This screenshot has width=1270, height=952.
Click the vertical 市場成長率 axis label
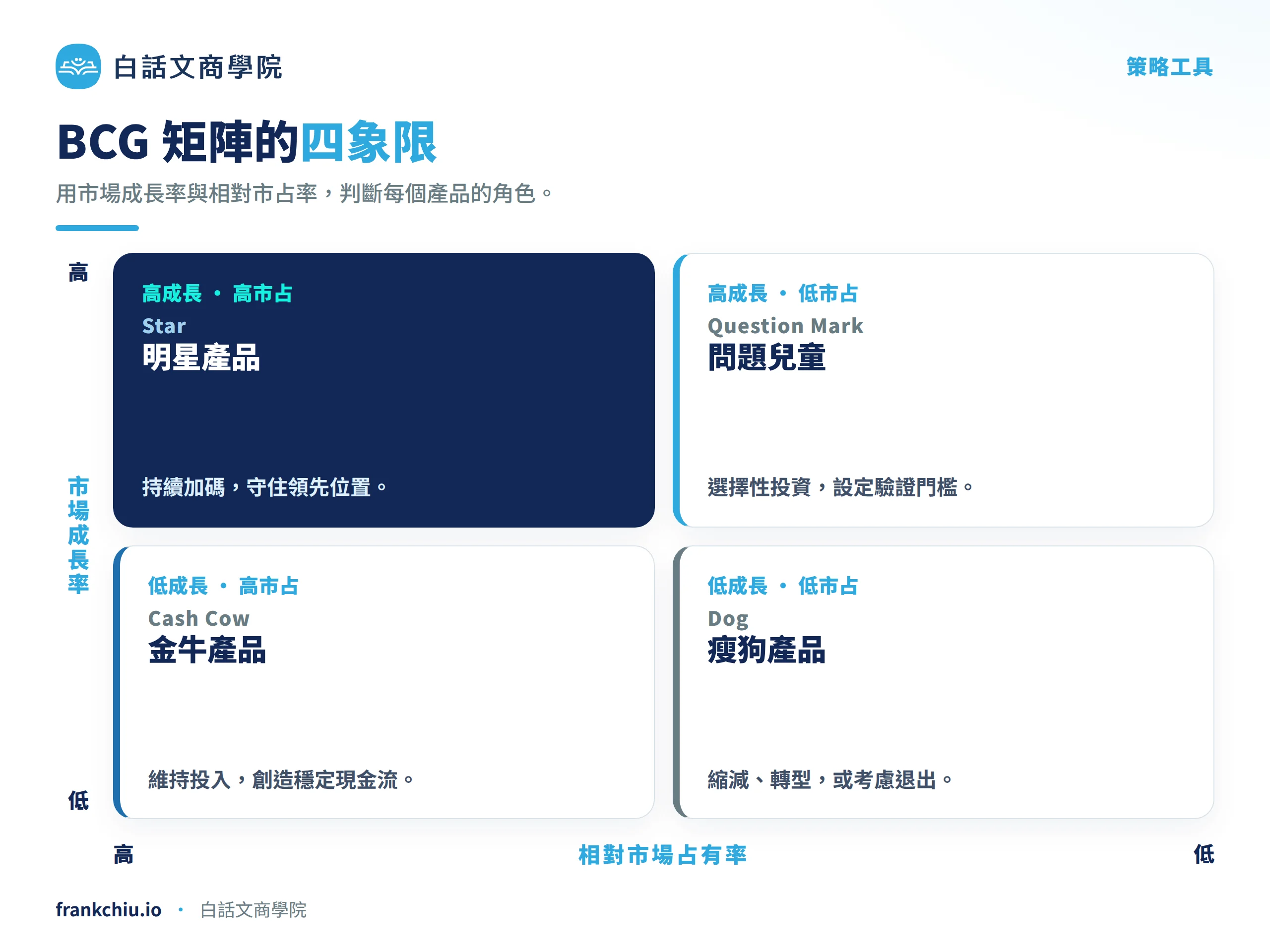click(x=79, y=535)
